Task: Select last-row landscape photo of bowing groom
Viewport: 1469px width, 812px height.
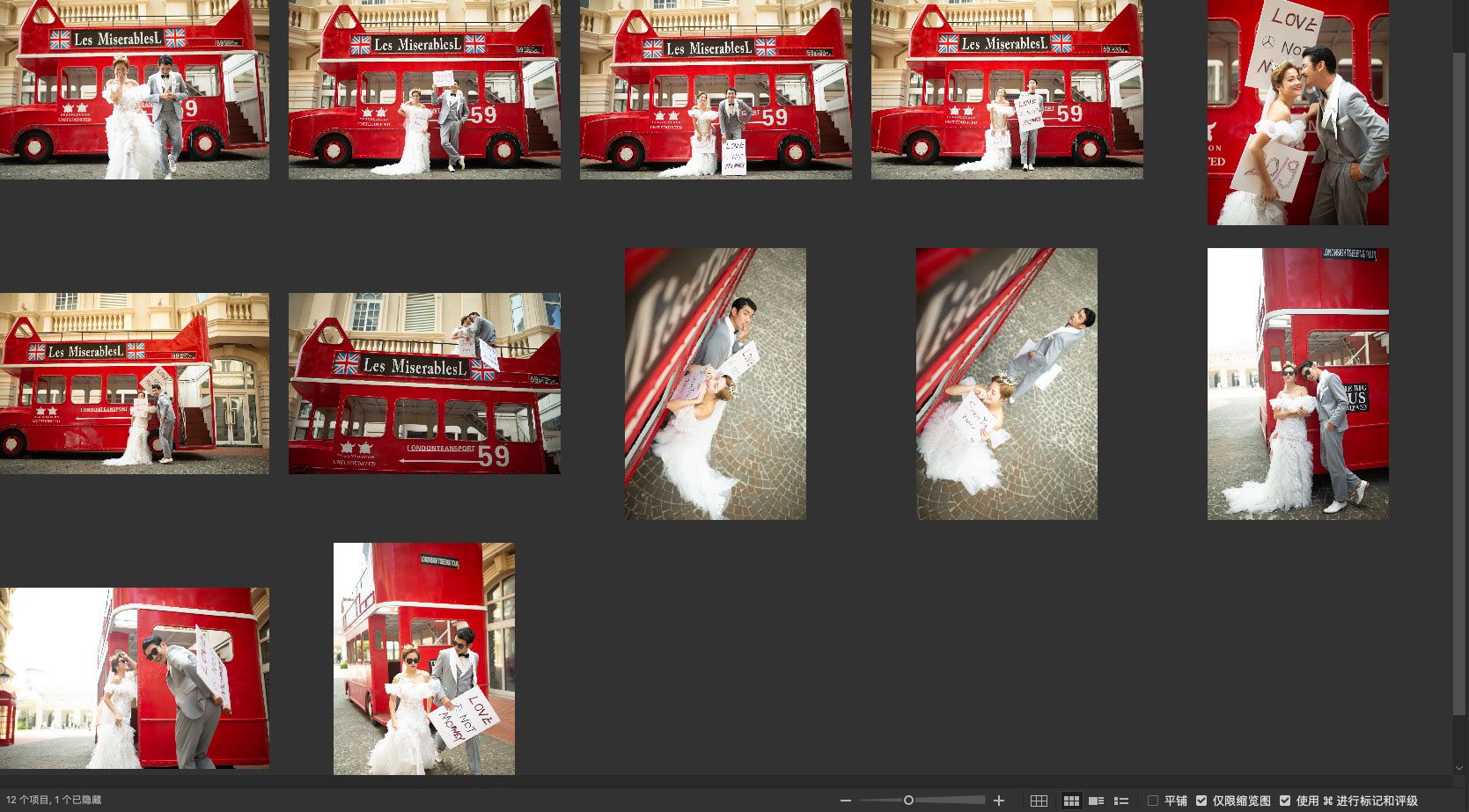Action: tap(135, 678)
